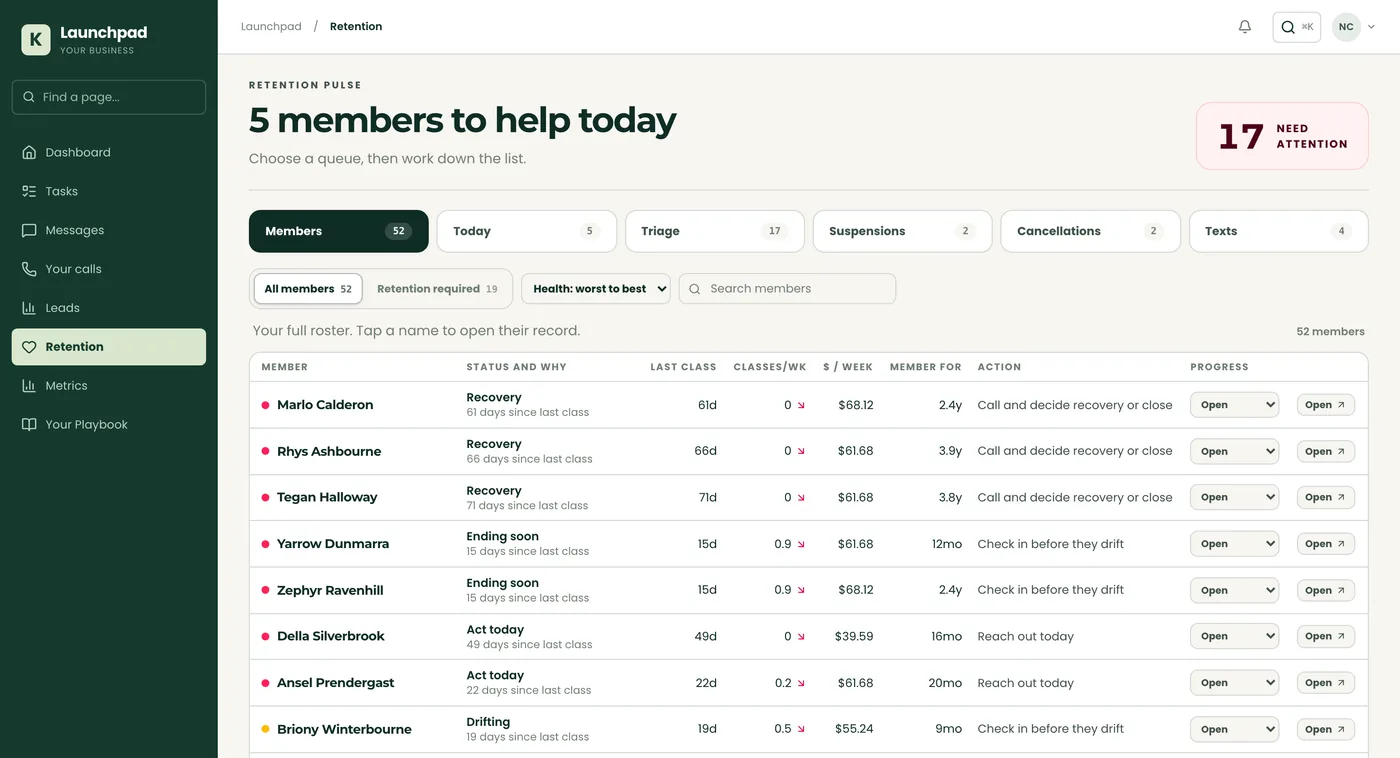Expand progress dropdown for Della Silverbrook
This screenshot has height=758, width=1400.
[x=1234, y=636]
